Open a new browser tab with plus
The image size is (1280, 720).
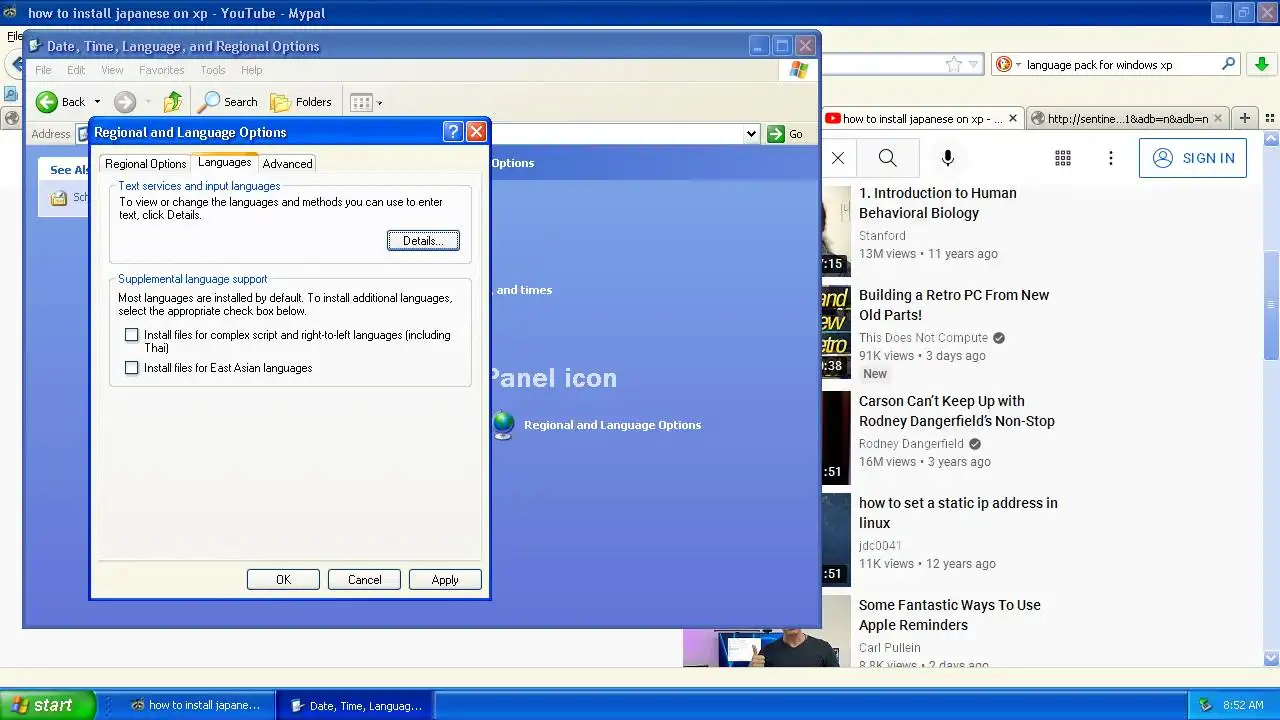pyautogui.click(x=1245, y=118)
